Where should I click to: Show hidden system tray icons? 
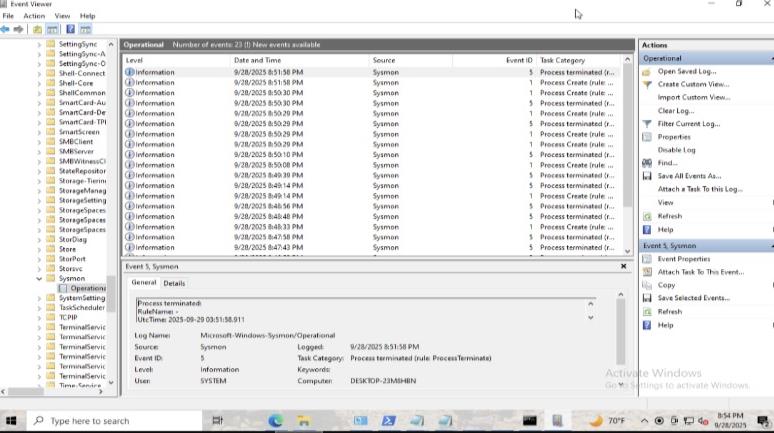(644, 421)
